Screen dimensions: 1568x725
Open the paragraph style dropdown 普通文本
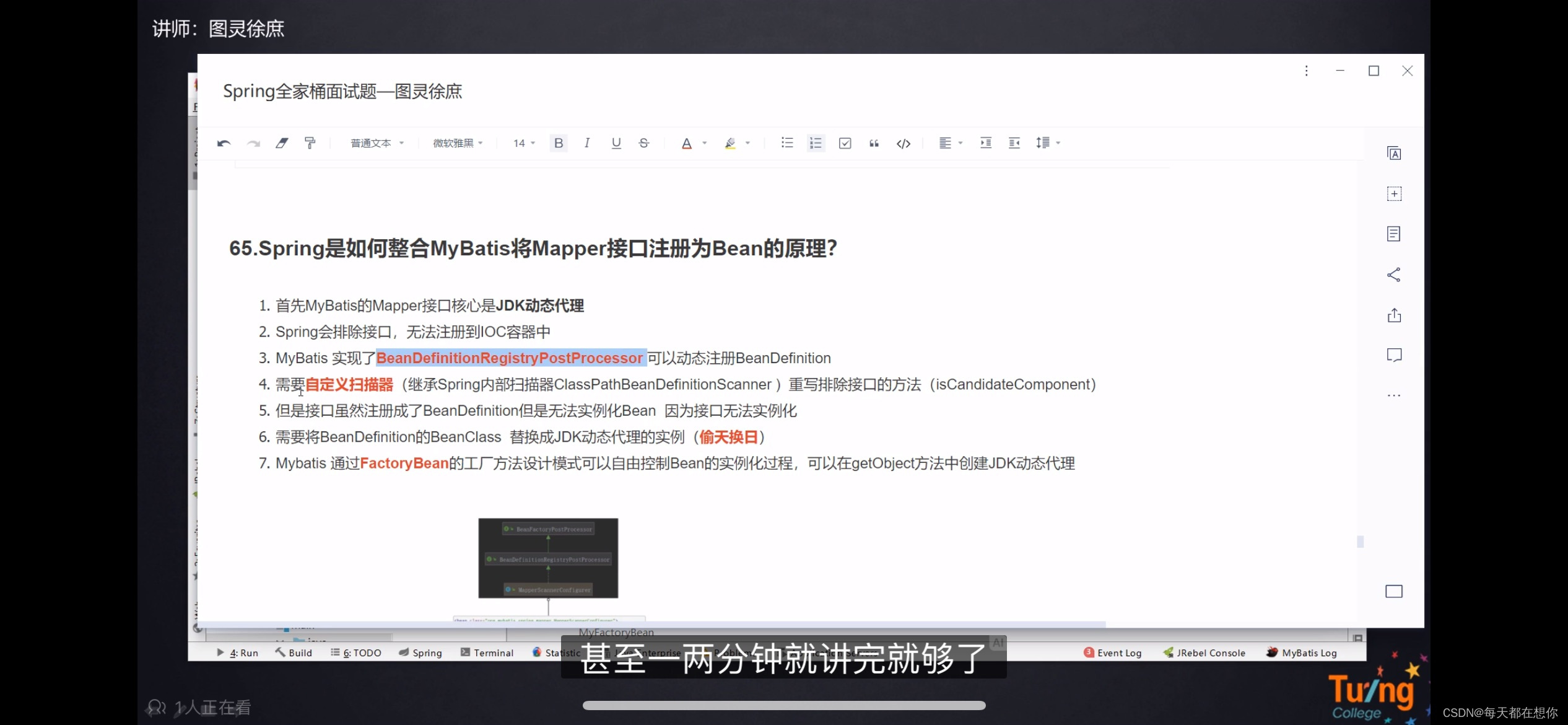pos(377,143)
